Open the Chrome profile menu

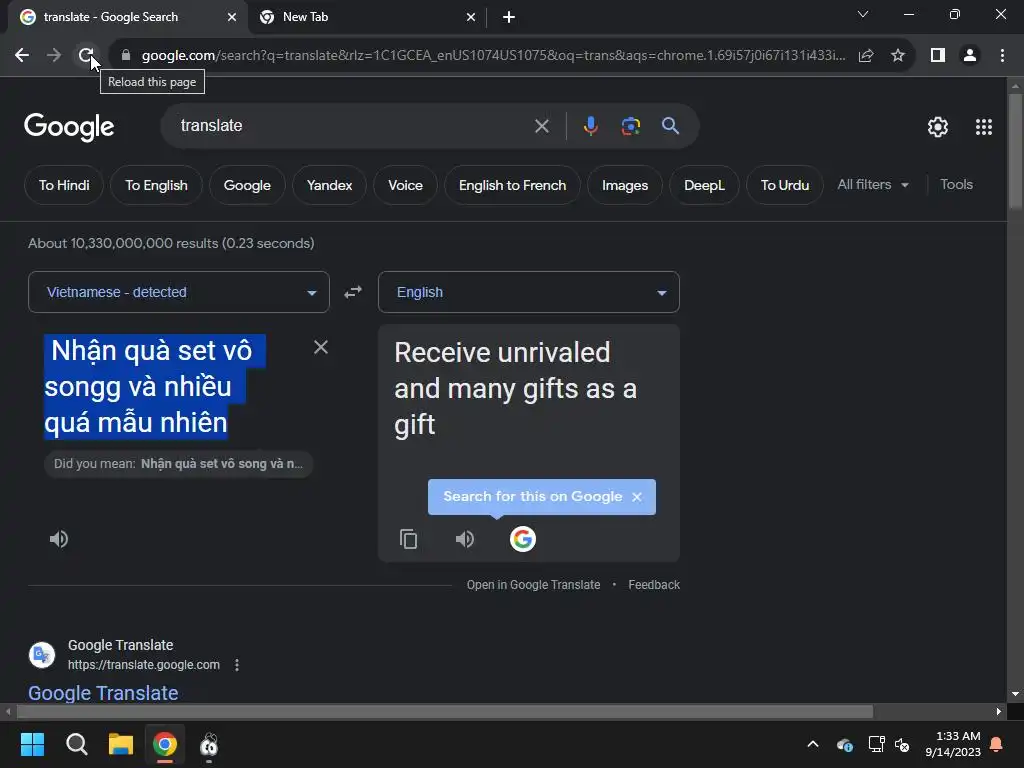[970, 56]
